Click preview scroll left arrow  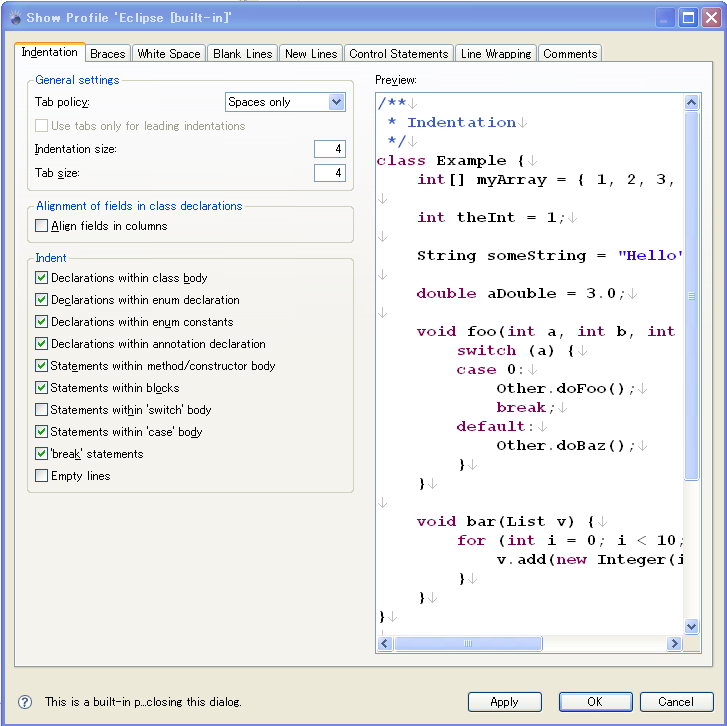point(385,643)
